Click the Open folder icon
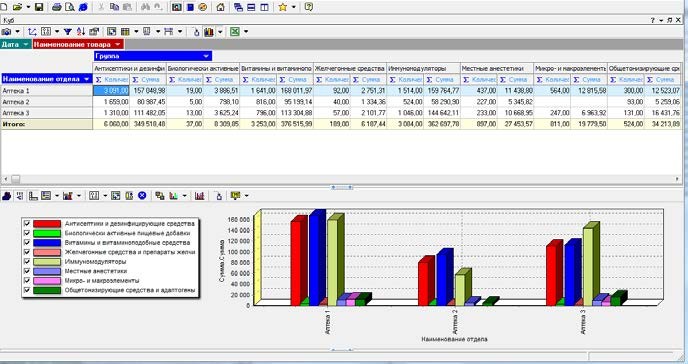Image resolution: width=688 pixels, height=364 pixels. coord(18,7)
